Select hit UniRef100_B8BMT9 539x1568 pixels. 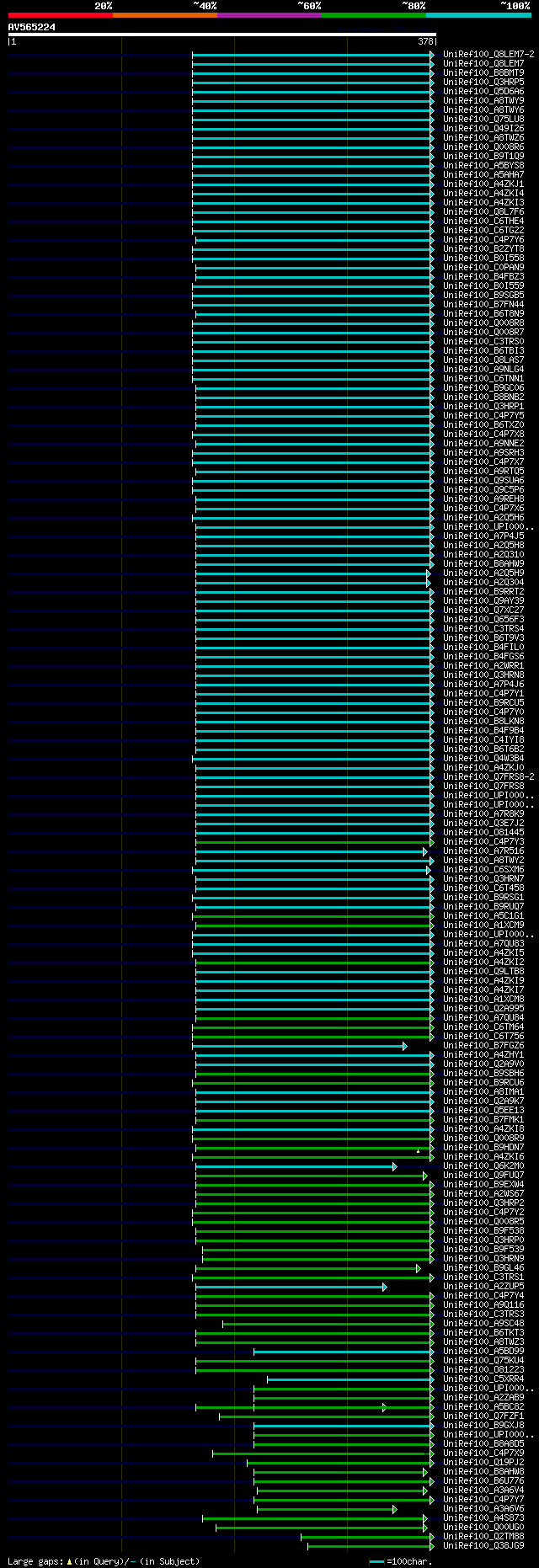point(483,72)
